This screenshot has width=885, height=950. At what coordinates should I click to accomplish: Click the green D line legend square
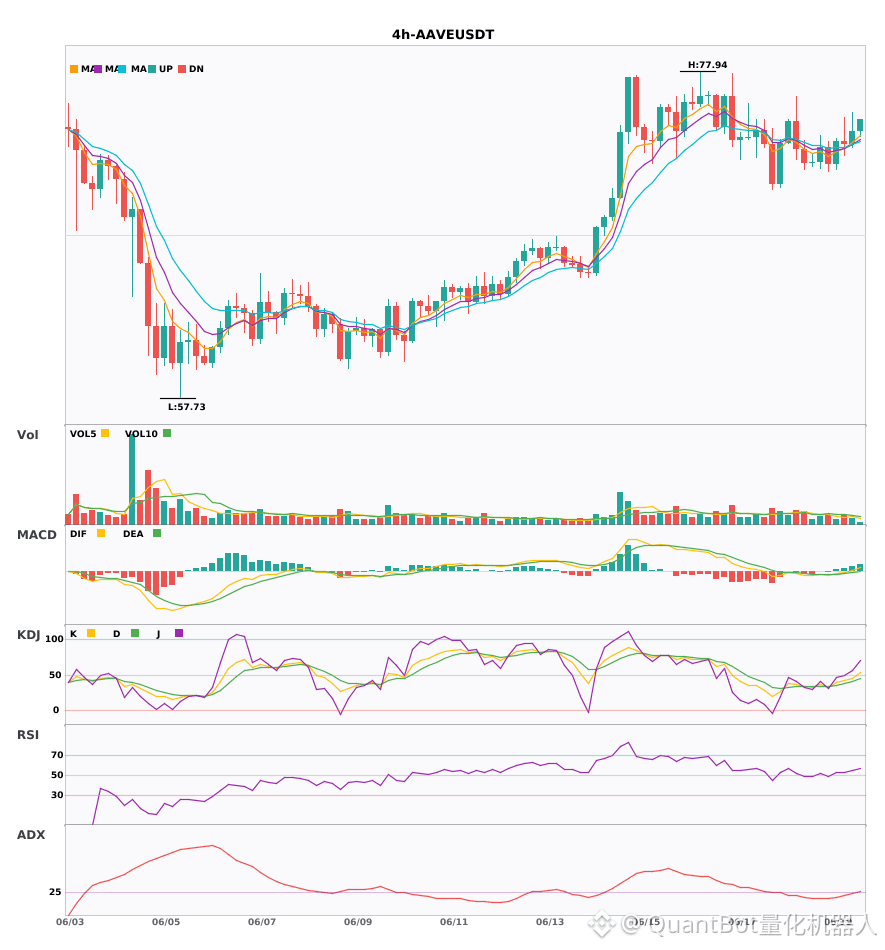pyautogui.click(x=135, y=633)
